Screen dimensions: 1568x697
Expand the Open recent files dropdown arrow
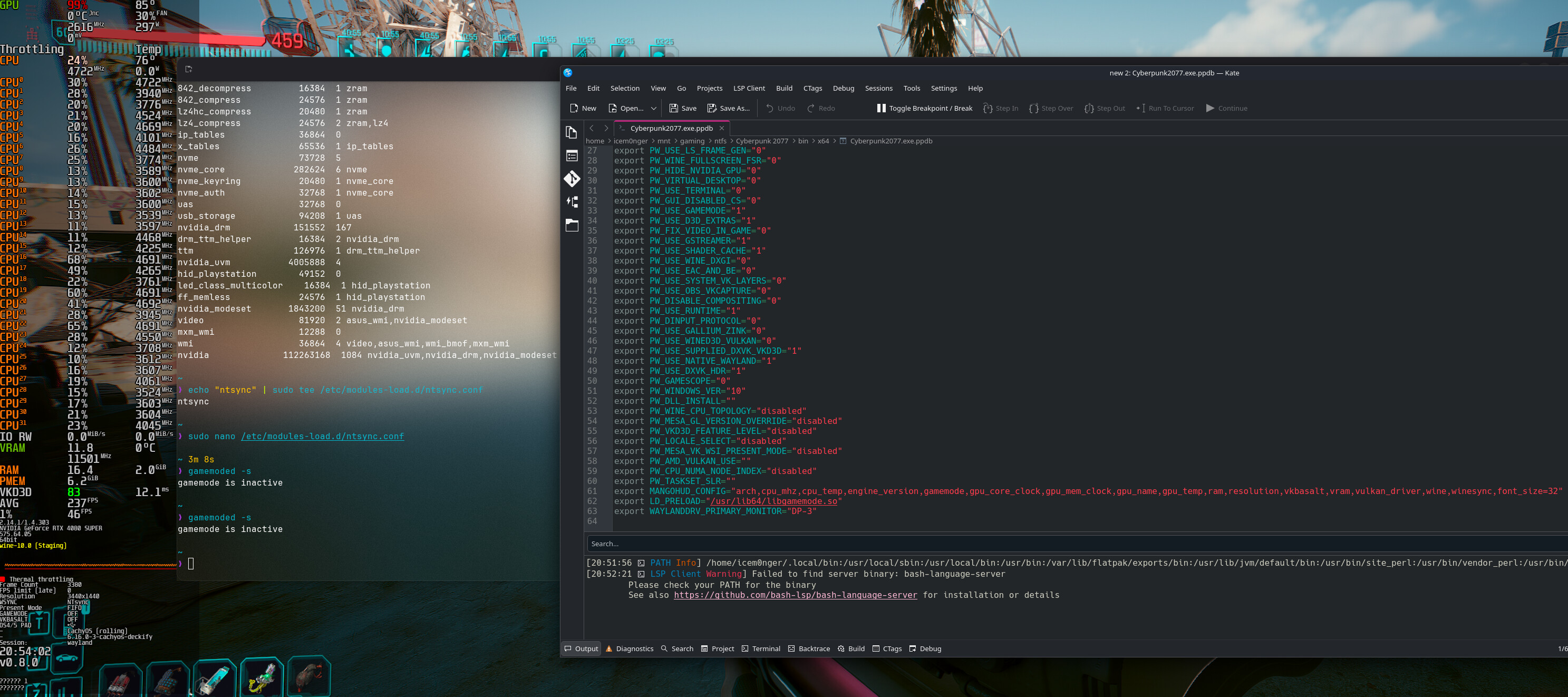[653, 109]
